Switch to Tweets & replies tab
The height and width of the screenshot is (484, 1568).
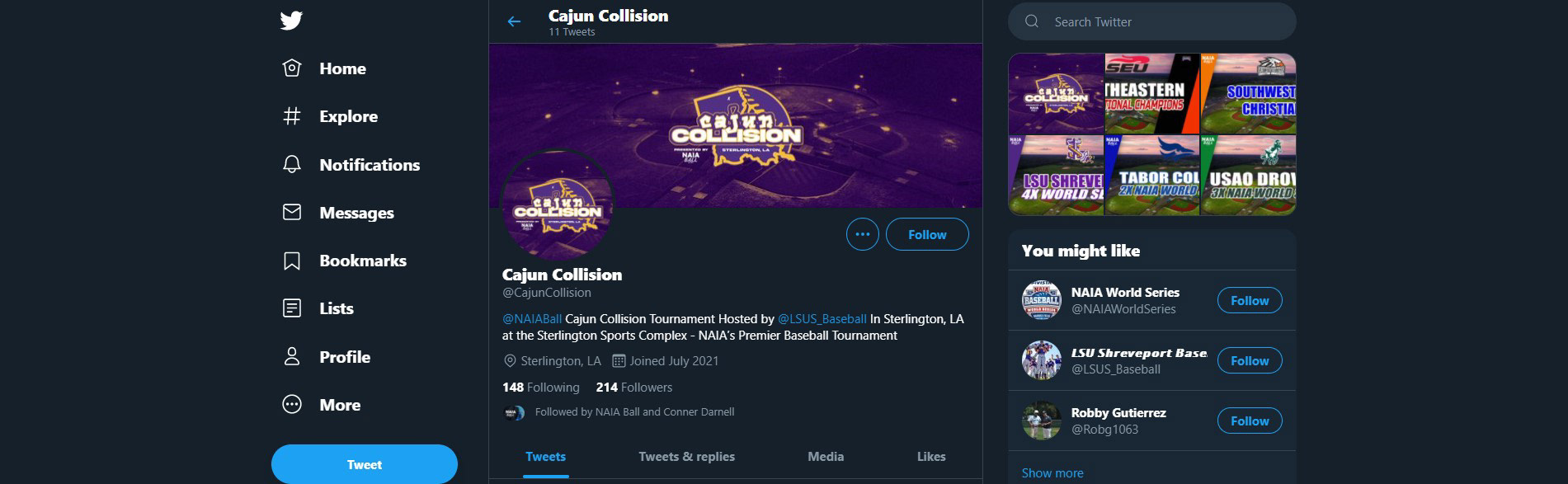tap(686, 457)
